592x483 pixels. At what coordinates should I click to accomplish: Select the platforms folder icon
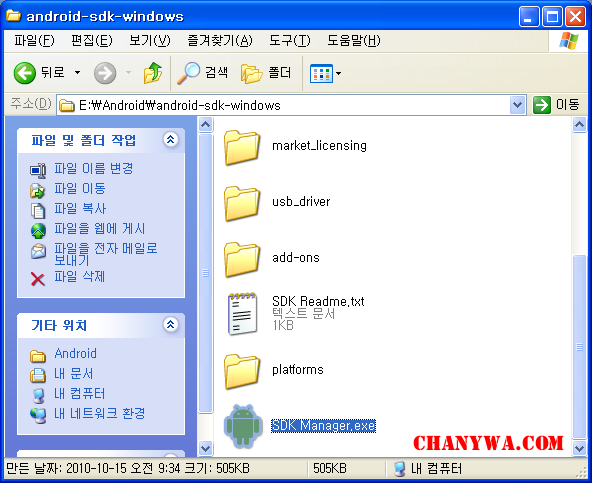click(242, 371)
